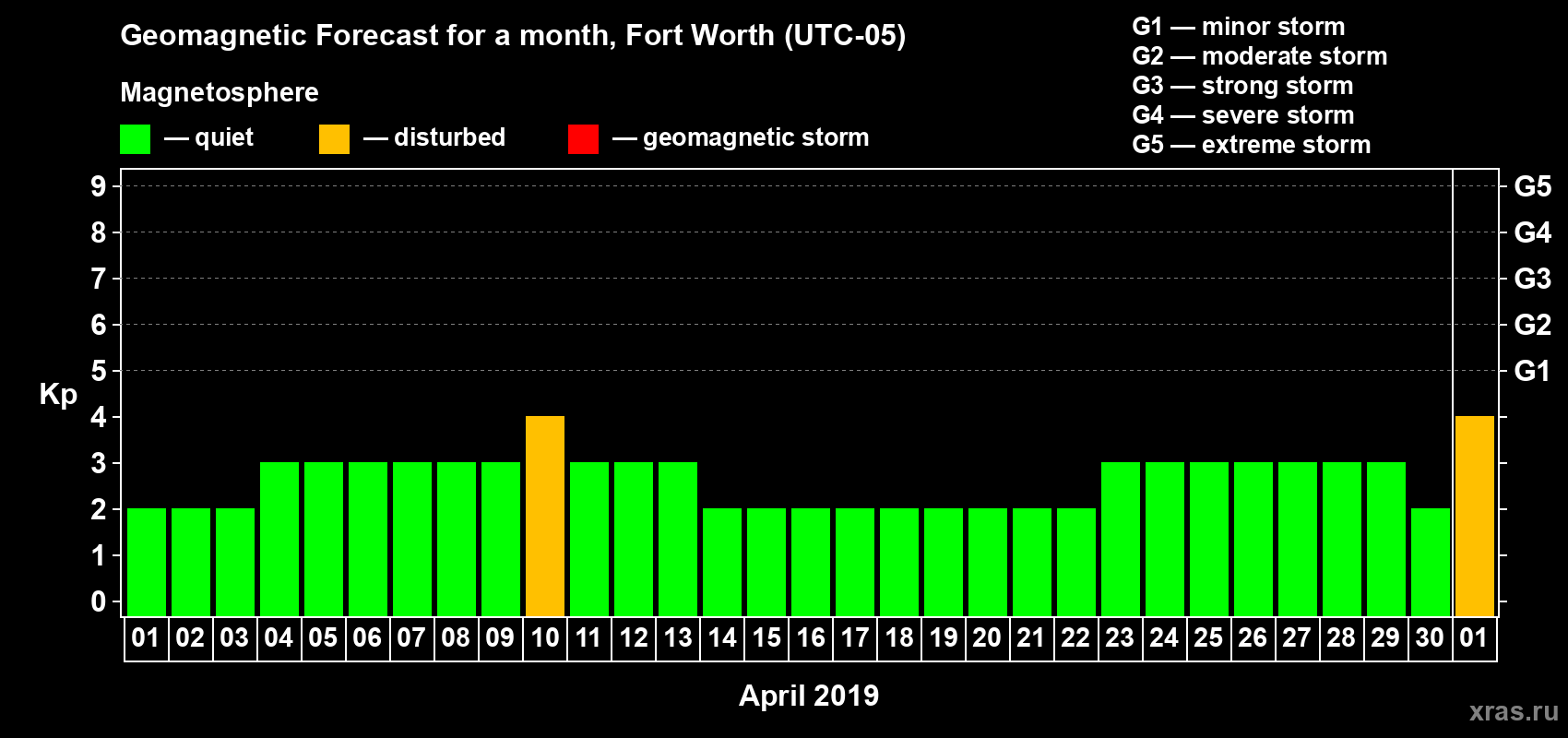Click the date cell labeled 20
The image size is (1568, 738).
[x=988, y=638]
